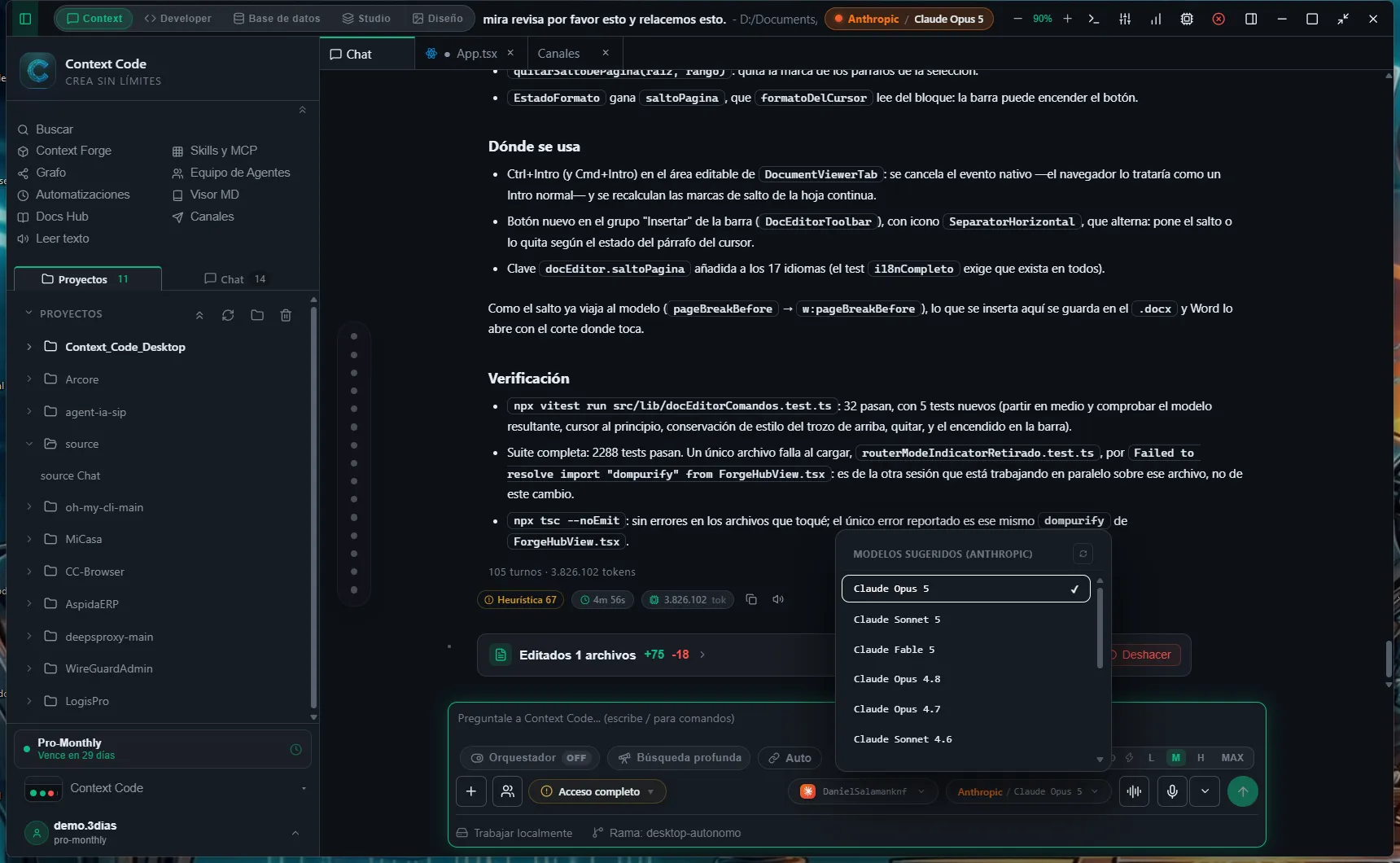
Task: Choose Claude Fable 5 from model list
Action: (965, 650)
